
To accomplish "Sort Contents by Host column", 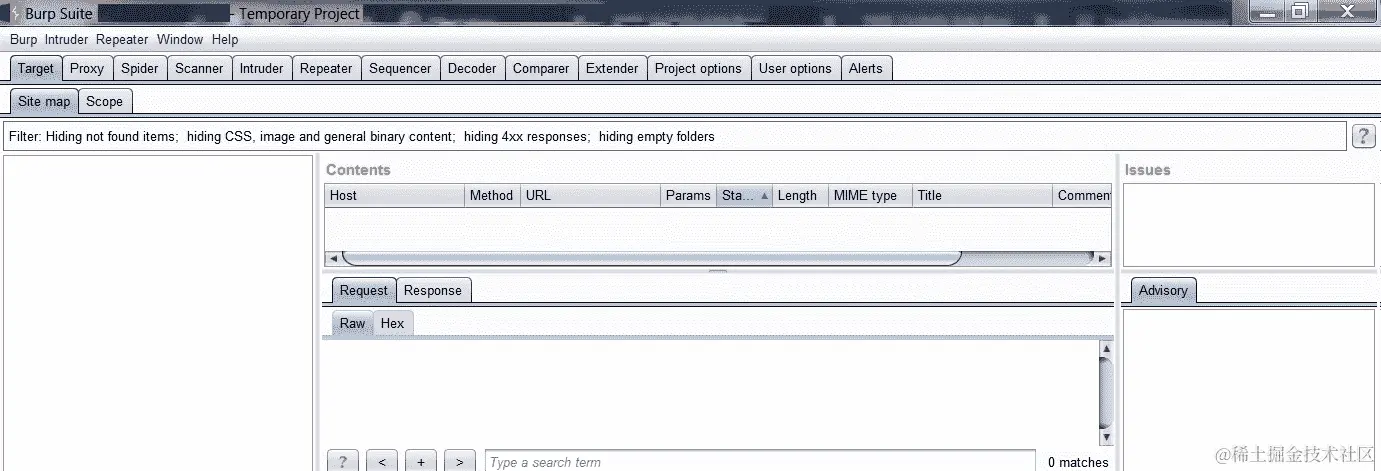I will (395, 196).
